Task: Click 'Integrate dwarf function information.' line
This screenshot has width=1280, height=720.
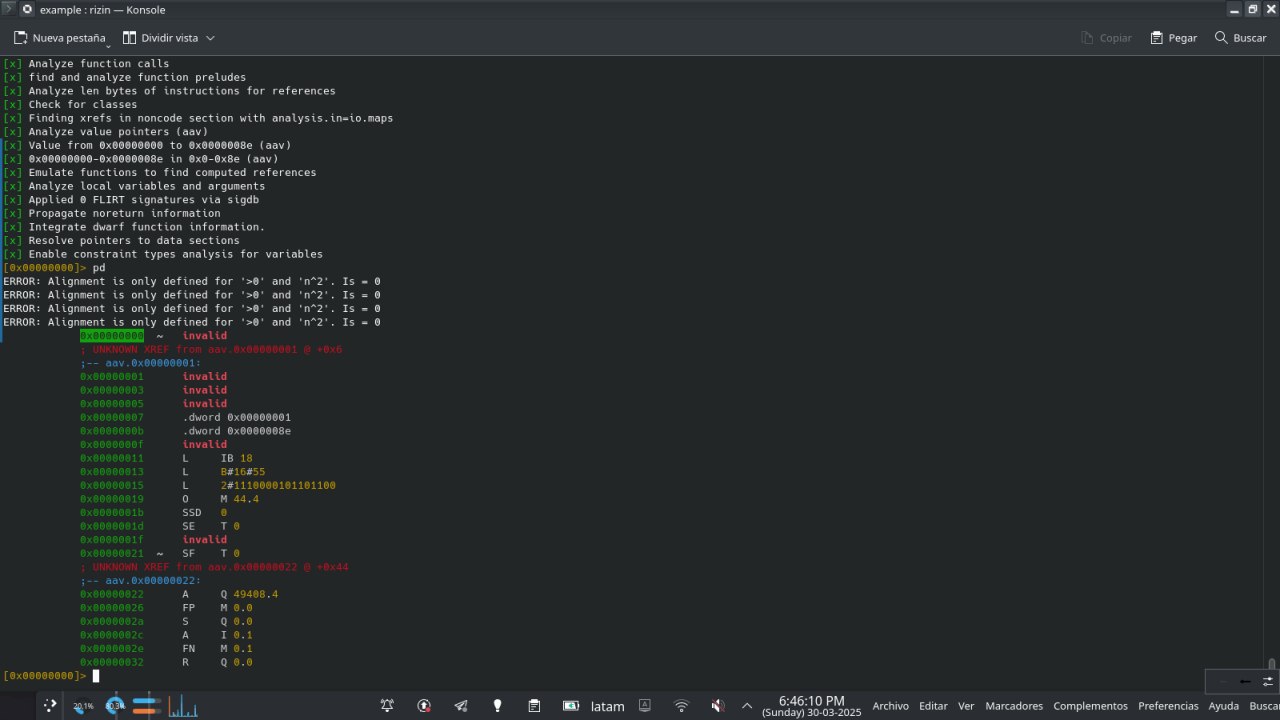Action: pos(147,227)
